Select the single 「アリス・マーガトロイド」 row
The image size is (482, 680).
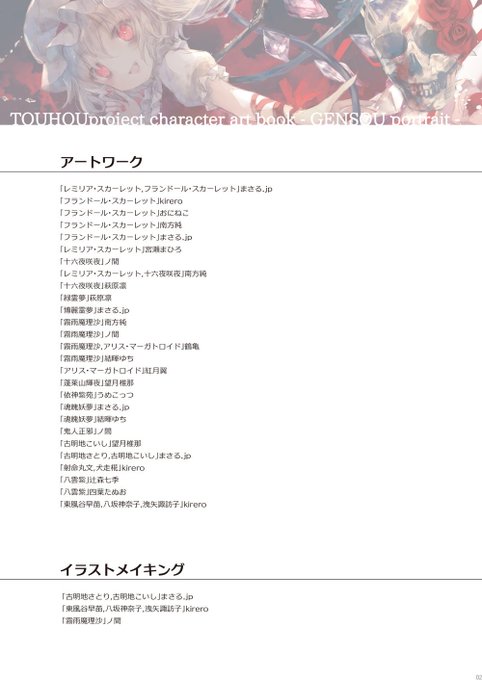click(114, 371)
